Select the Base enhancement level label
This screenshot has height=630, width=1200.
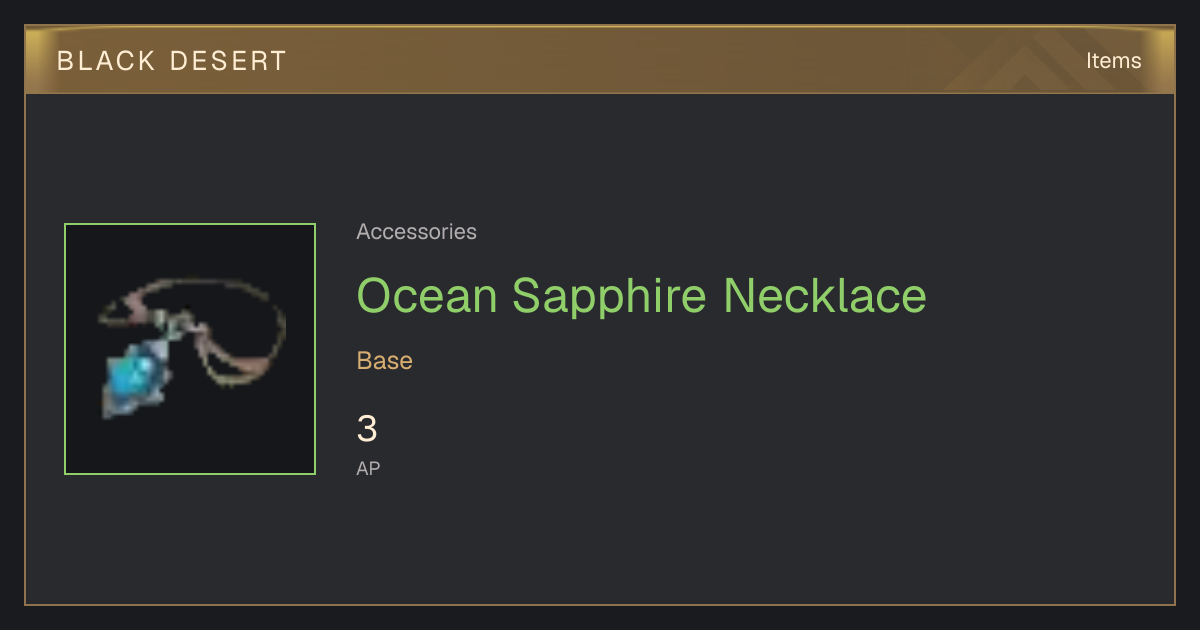coord(385,360)
